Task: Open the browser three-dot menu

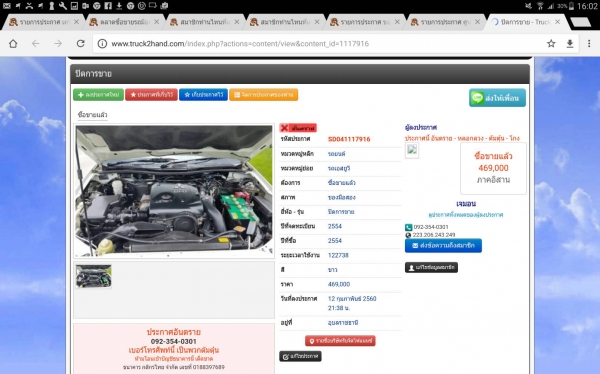Action: click(x=589, y=44)
